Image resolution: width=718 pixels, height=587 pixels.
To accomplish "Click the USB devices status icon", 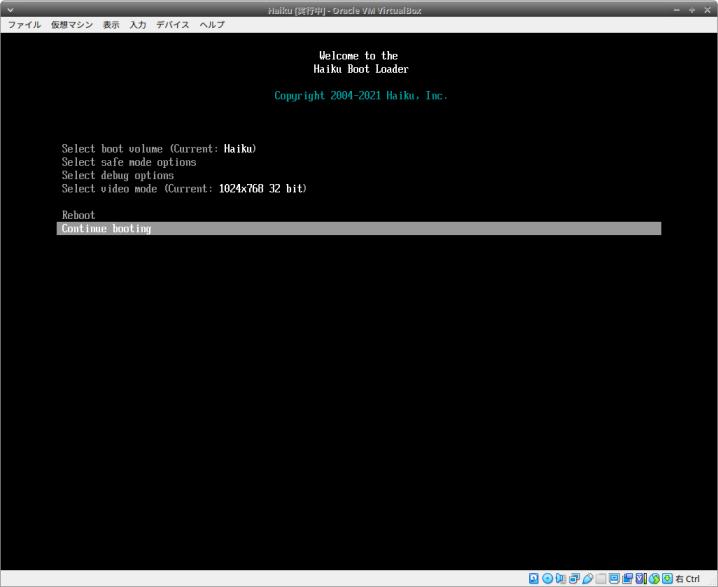I will (x=587, y=579).
